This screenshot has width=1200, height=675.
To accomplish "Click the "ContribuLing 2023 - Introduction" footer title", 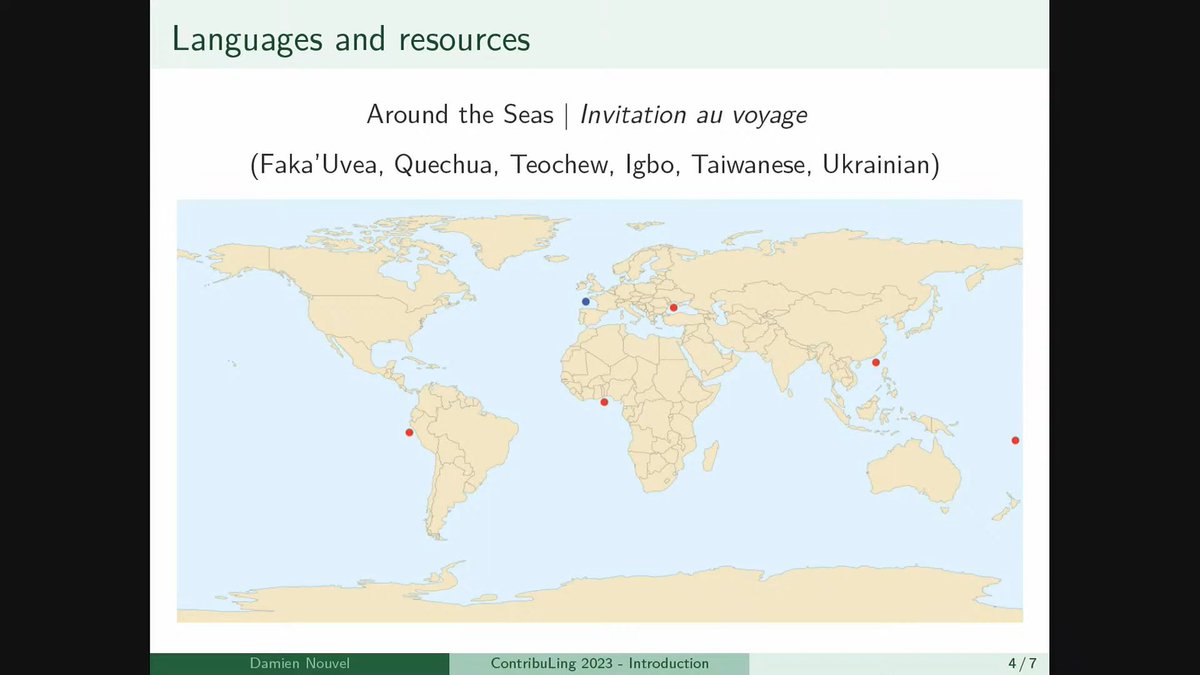I will pyautogui.click(x=600, y=663).
